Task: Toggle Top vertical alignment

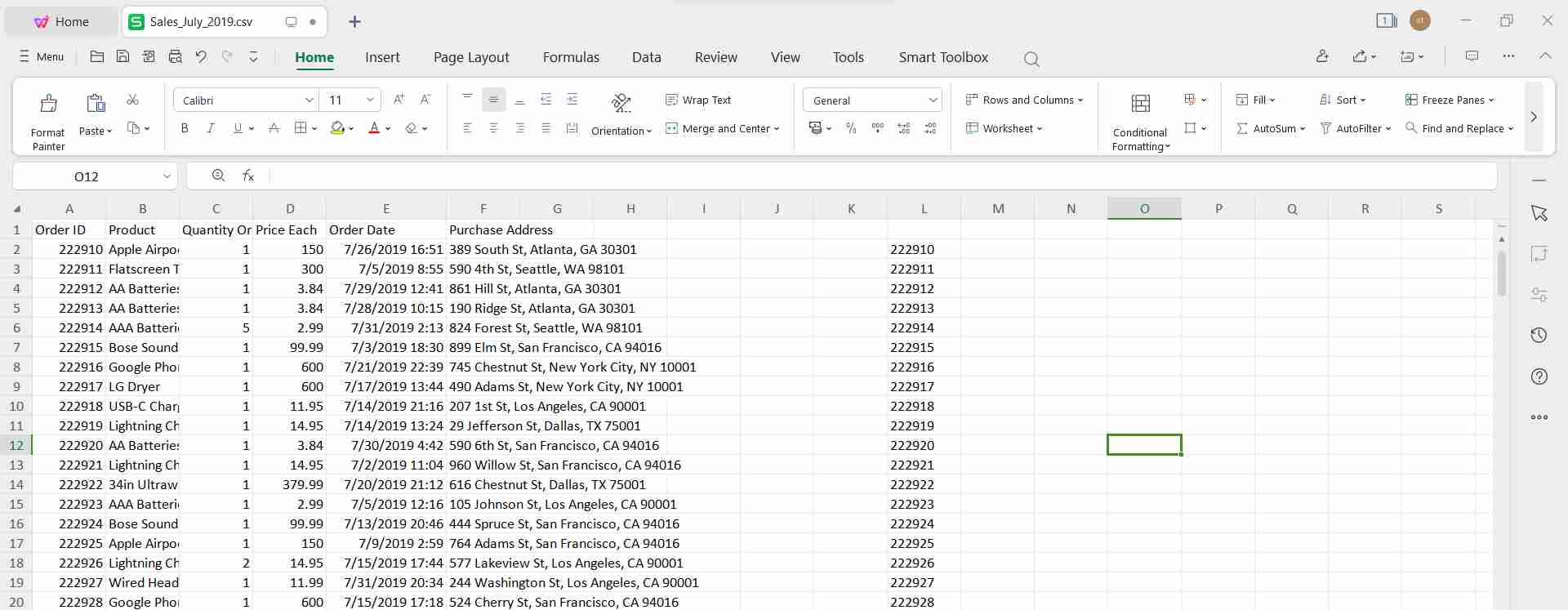Action: click(467, 100)
